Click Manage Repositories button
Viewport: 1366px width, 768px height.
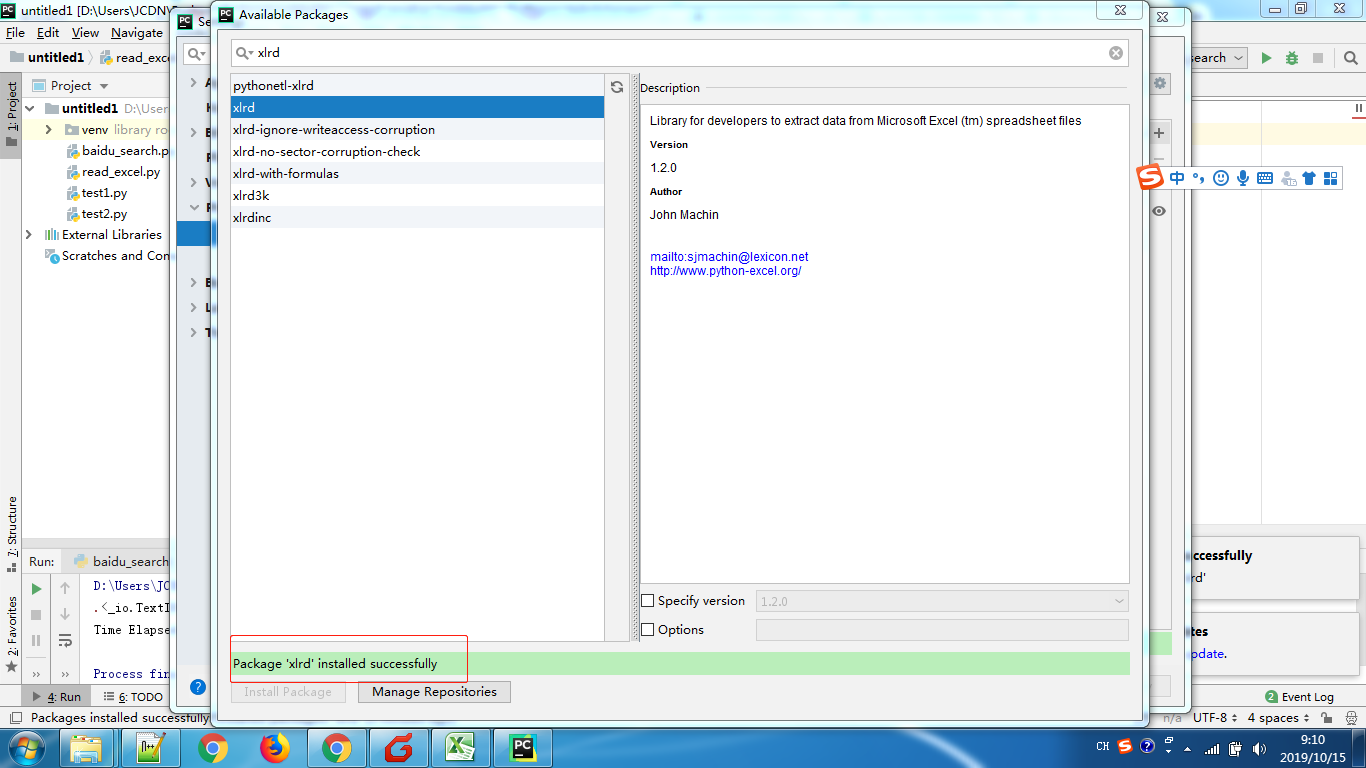pos(434,692)
